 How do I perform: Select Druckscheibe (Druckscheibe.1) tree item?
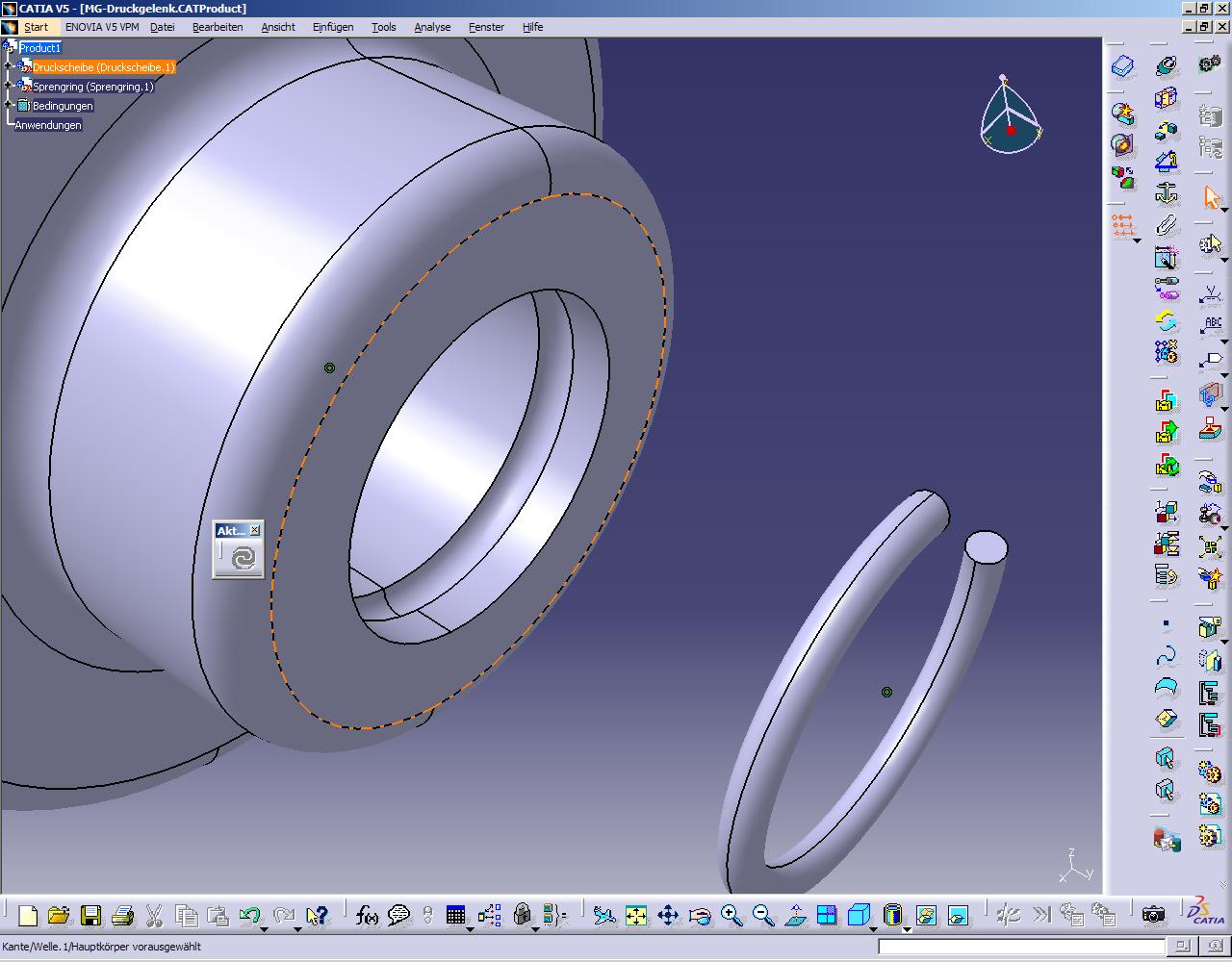(104, 67)
